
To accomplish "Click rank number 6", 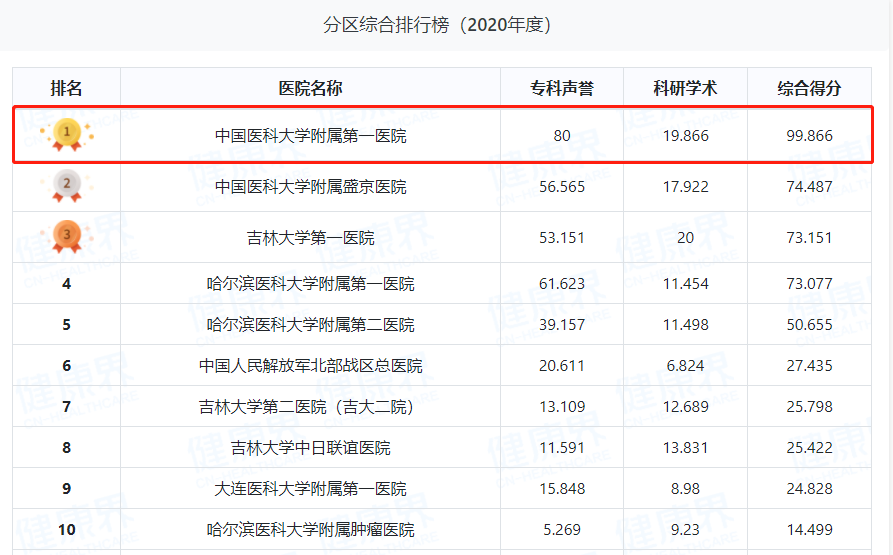I will pos(67,365).
